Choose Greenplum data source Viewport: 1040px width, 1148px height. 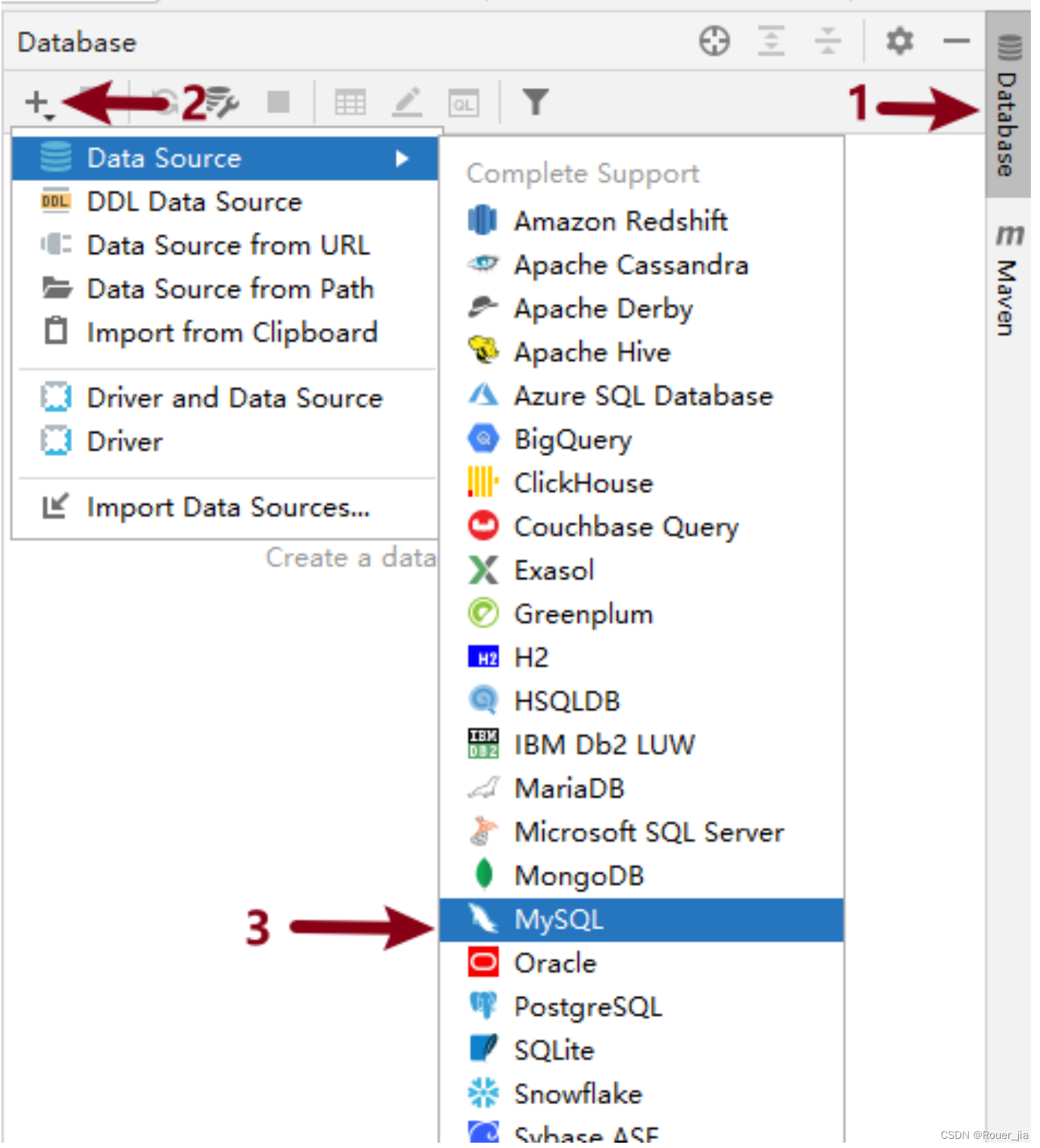641,614
